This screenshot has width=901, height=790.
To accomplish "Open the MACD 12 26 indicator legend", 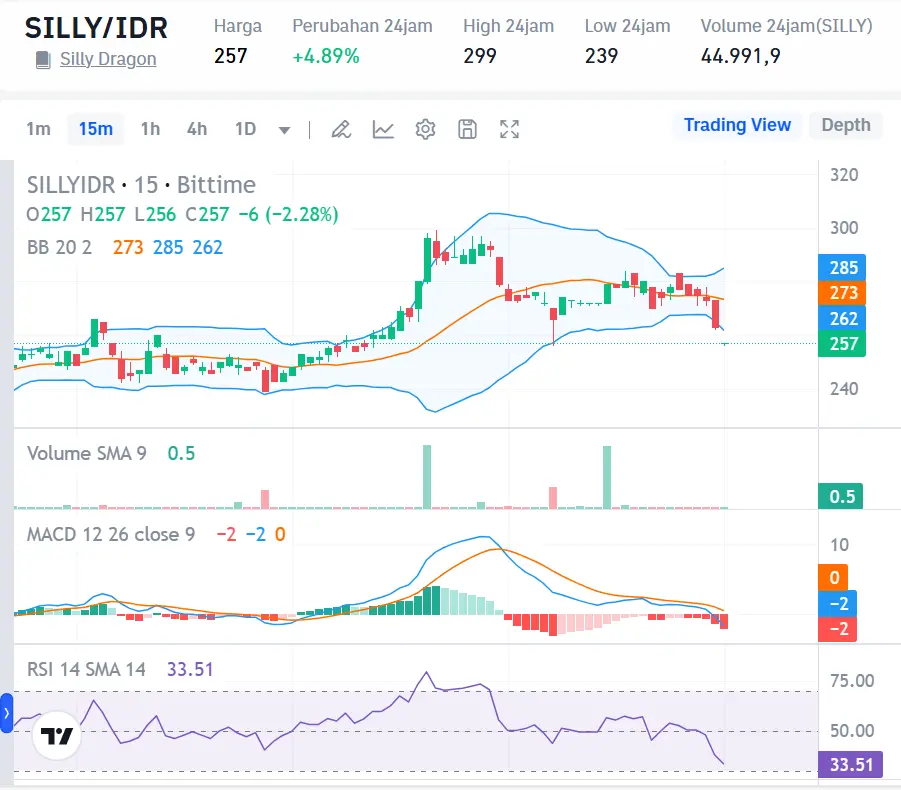I will pos(110,535).
